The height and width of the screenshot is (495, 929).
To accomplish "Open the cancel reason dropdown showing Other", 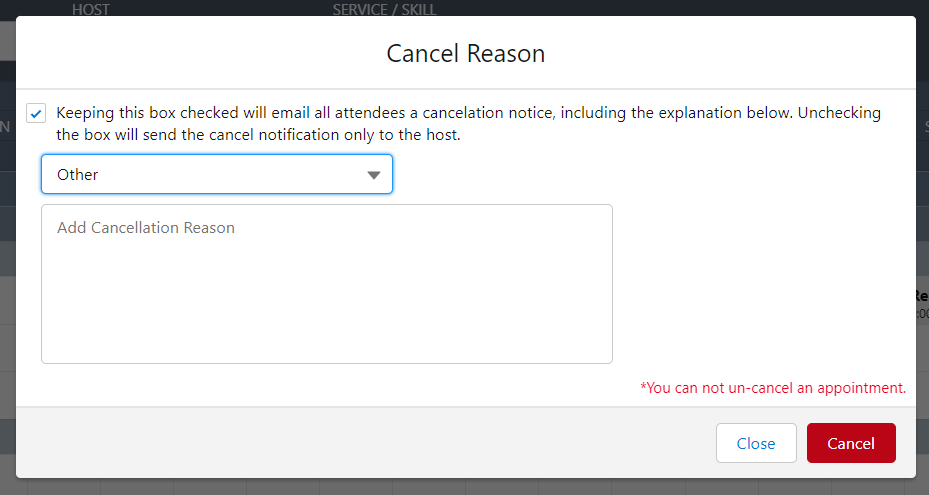I will 216,174.
